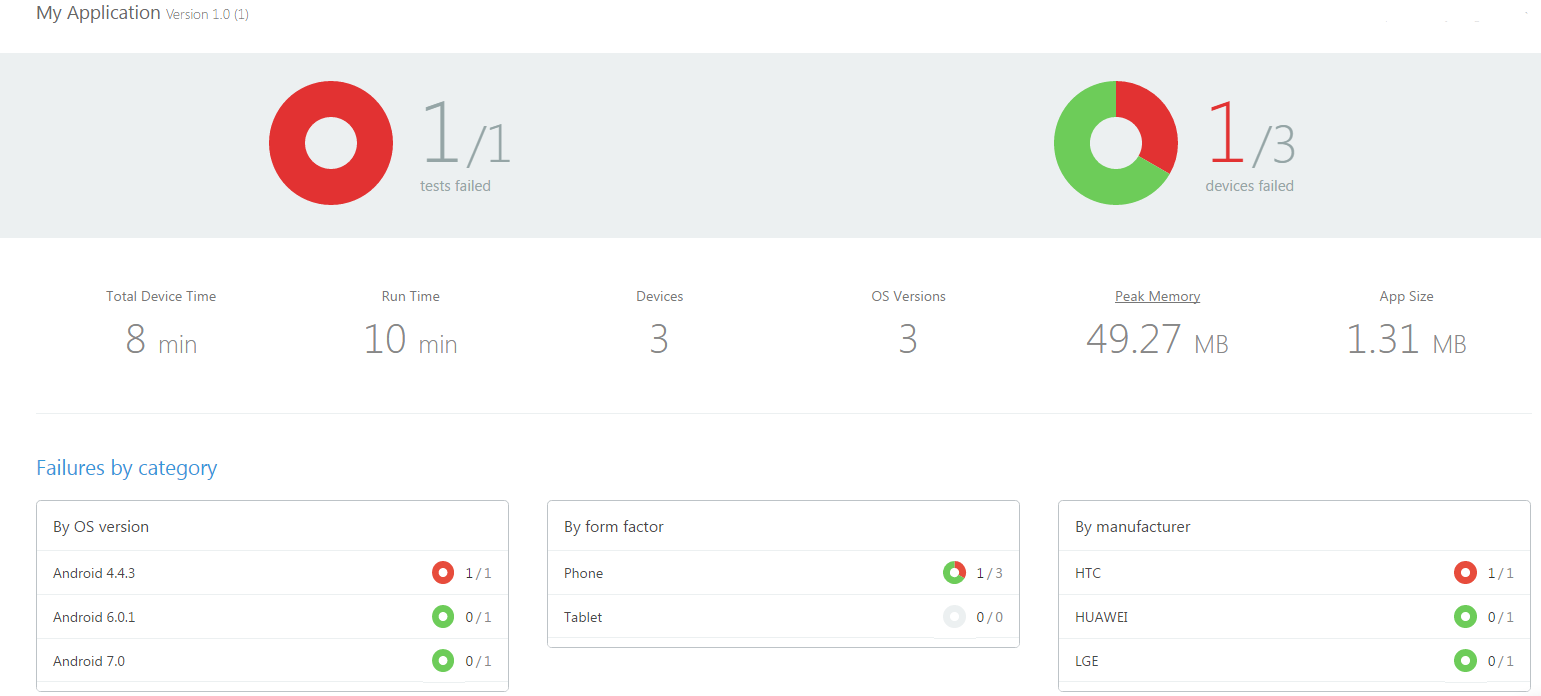1541x696 pixels.
Task: Click the By form factor card header
Action: pos(783,526)
